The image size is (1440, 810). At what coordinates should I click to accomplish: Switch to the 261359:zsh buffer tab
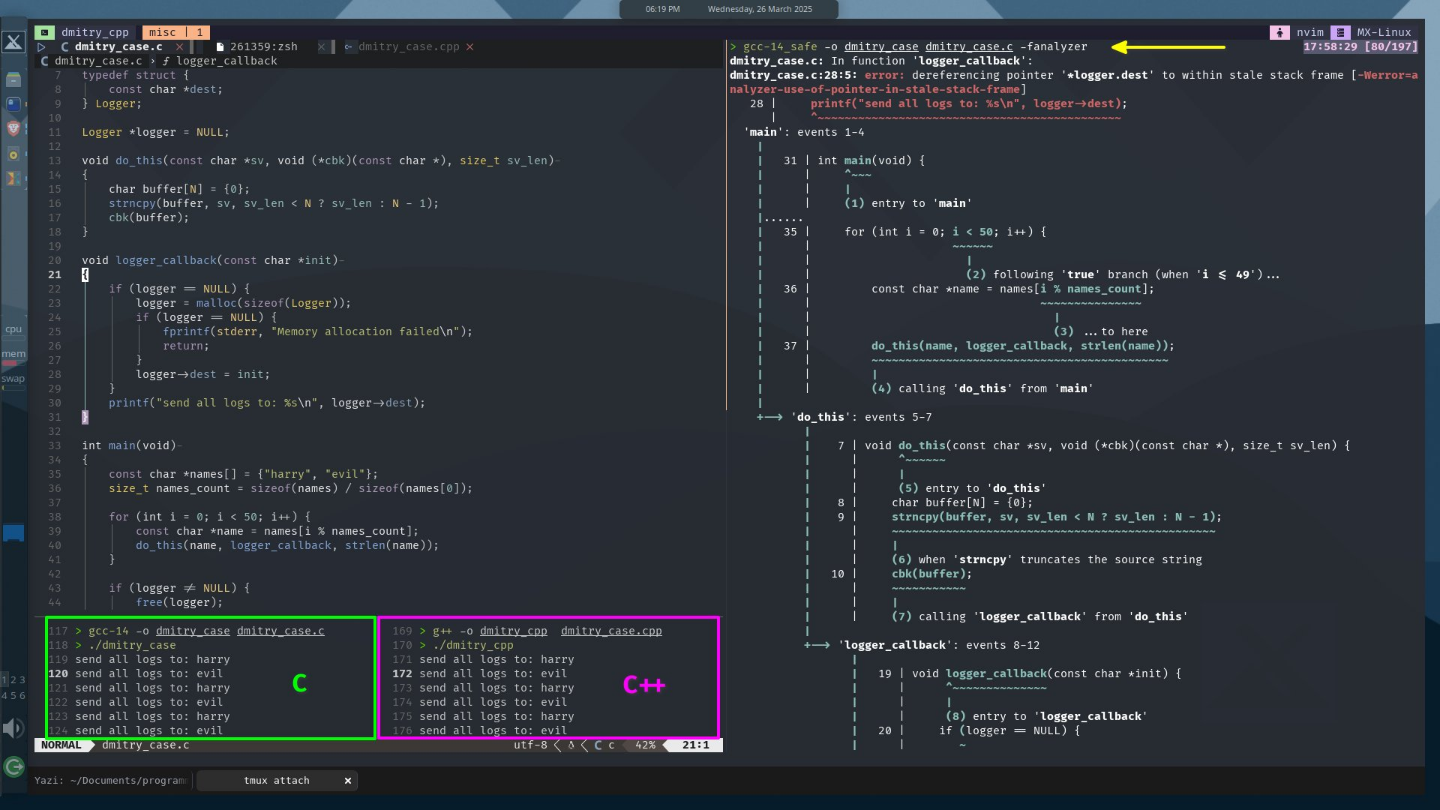pyautogui.click(x=264, y=46)
